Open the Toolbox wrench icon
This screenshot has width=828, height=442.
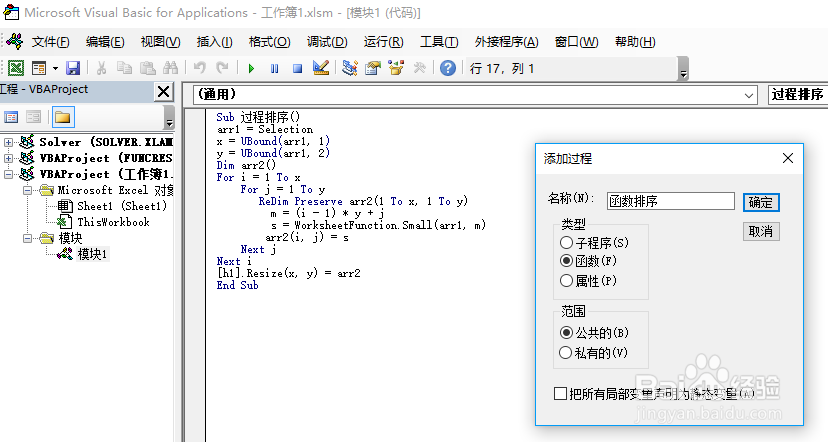(419, 68)
